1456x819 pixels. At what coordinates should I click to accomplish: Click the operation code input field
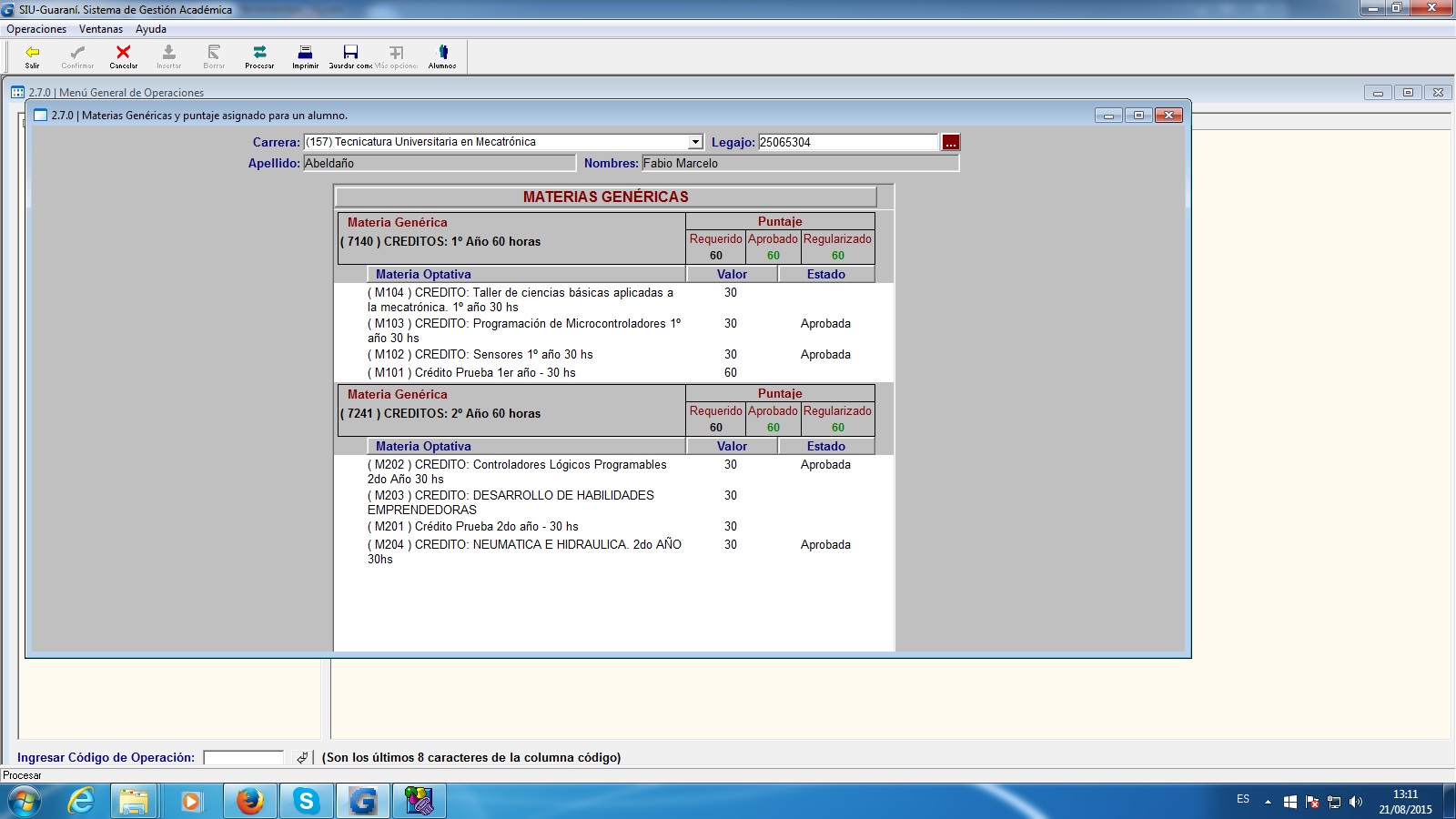click(x=244, y=757)
